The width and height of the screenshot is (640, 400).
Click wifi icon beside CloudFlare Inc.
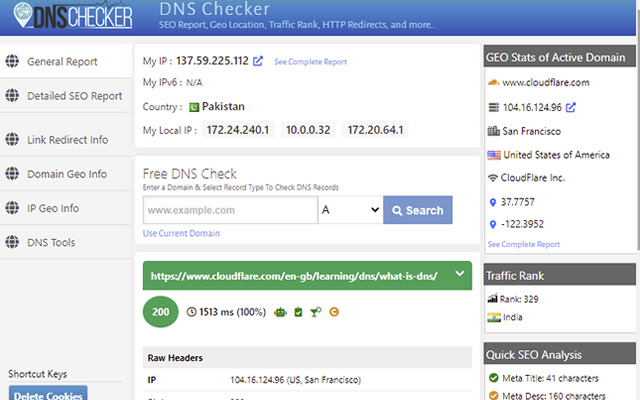click(x=493, y=178)
